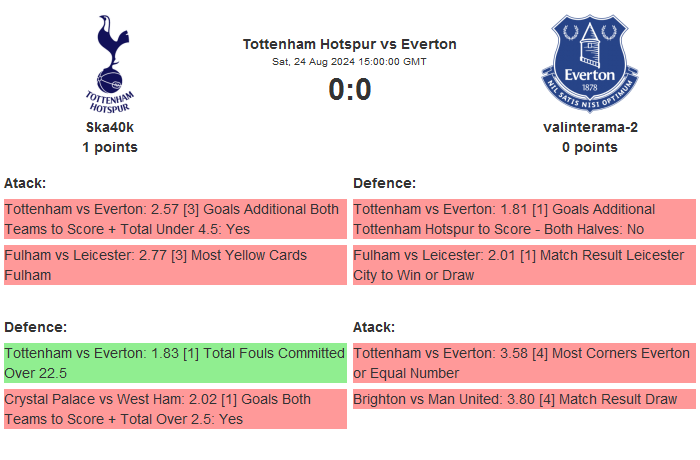Open the Tottenham Hotspur vs Everton match title
The height and width of the screenshot is (460, 700).
pos(349,44)
